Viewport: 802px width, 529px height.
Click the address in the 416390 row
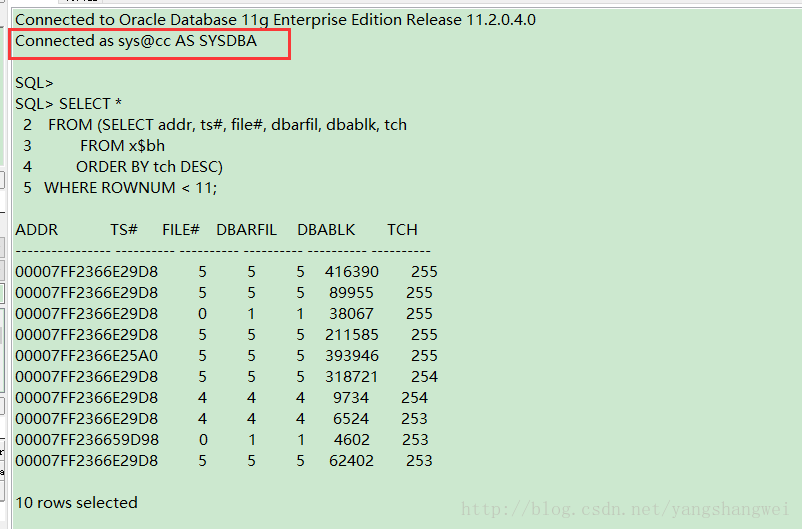[x=87, y=272]
